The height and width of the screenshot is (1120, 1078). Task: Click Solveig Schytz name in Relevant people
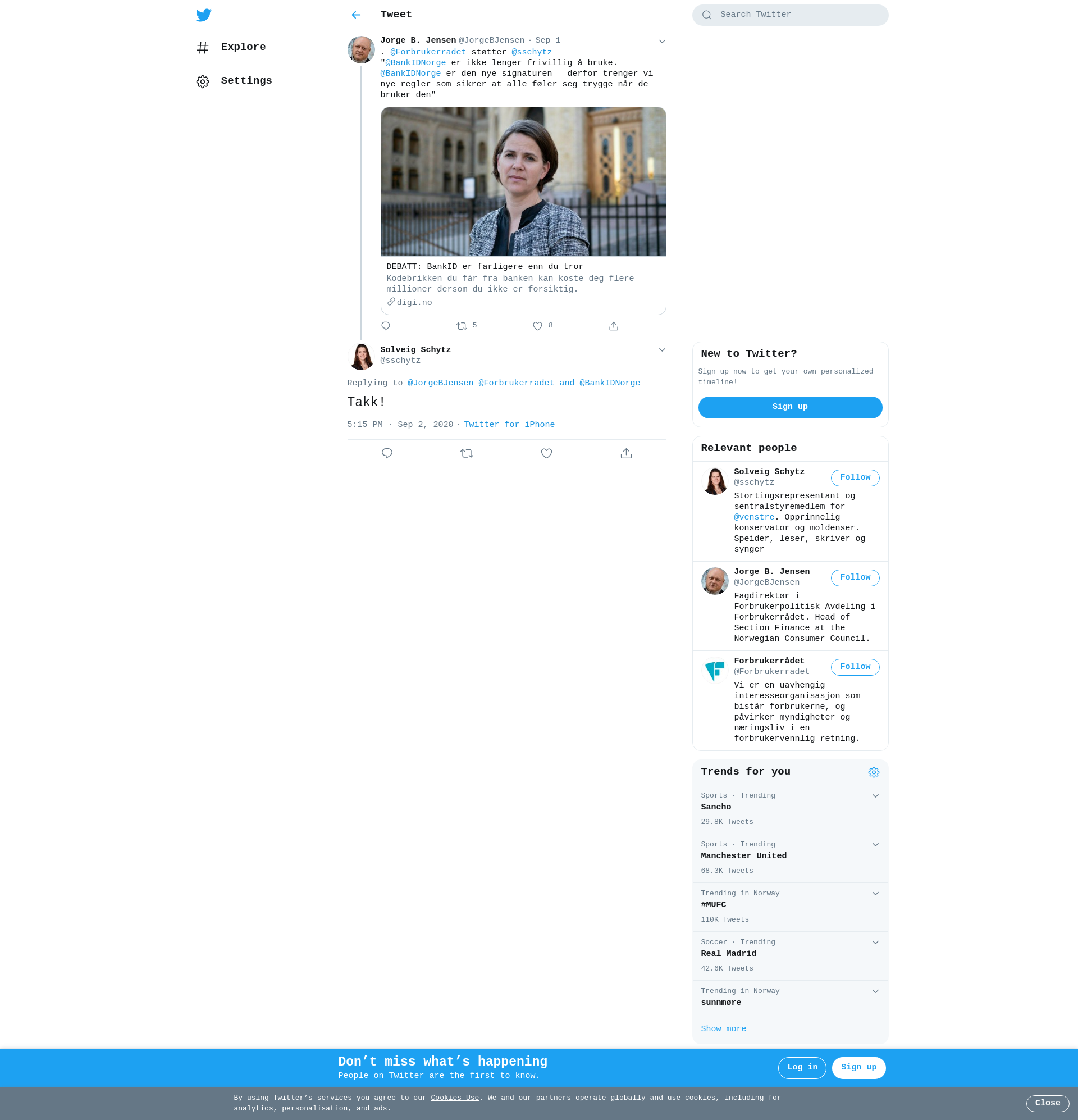769,471
